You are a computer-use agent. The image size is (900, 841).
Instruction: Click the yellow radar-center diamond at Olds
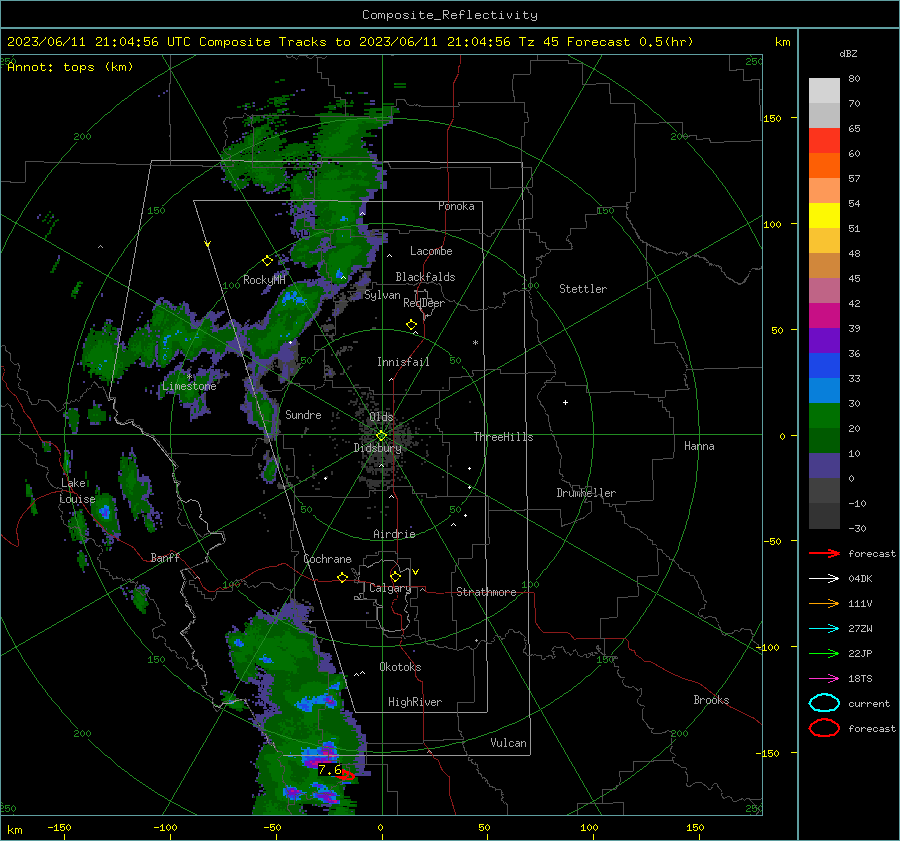tap(381, 436)
